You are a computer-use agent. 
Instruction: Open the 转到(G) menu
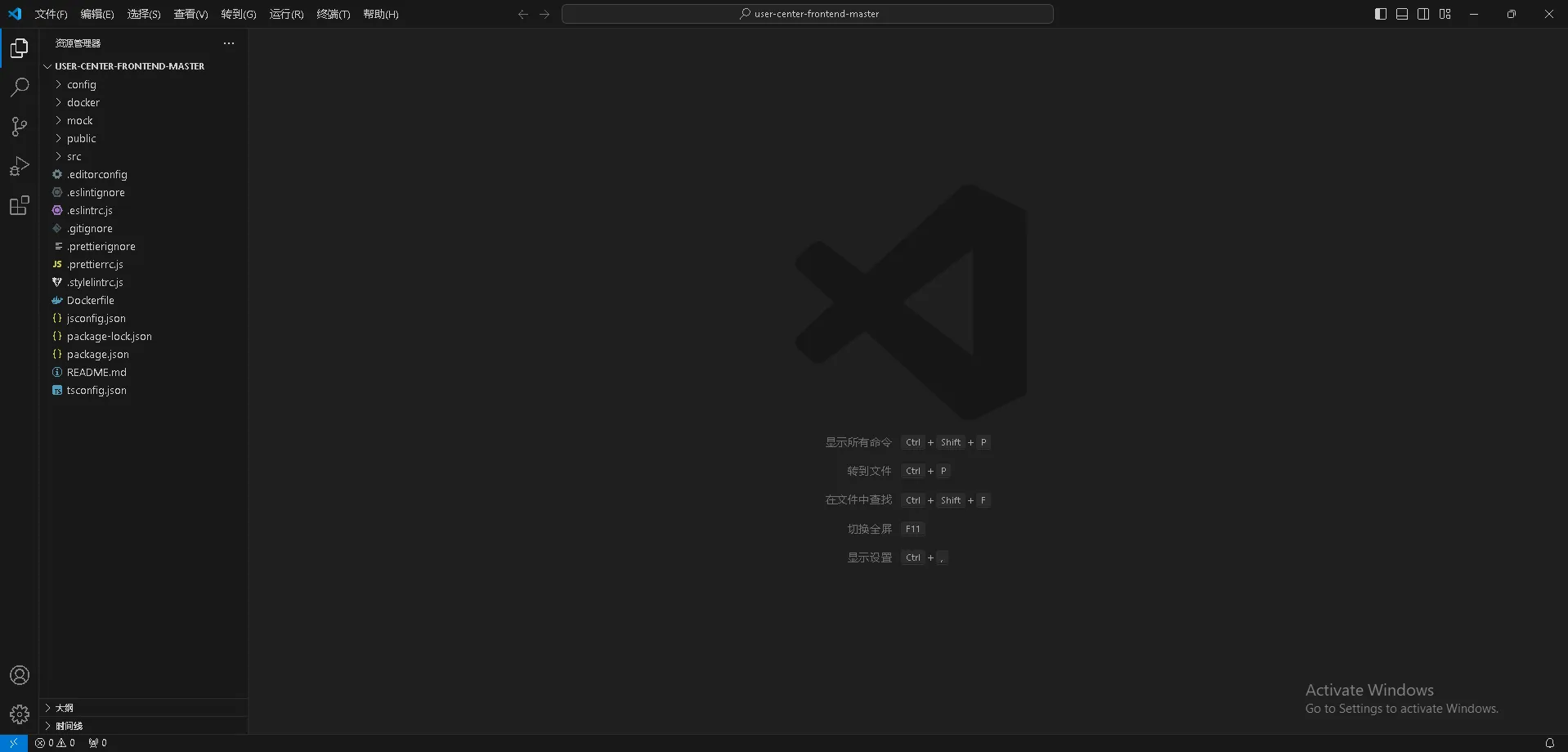tap(239, 14)
